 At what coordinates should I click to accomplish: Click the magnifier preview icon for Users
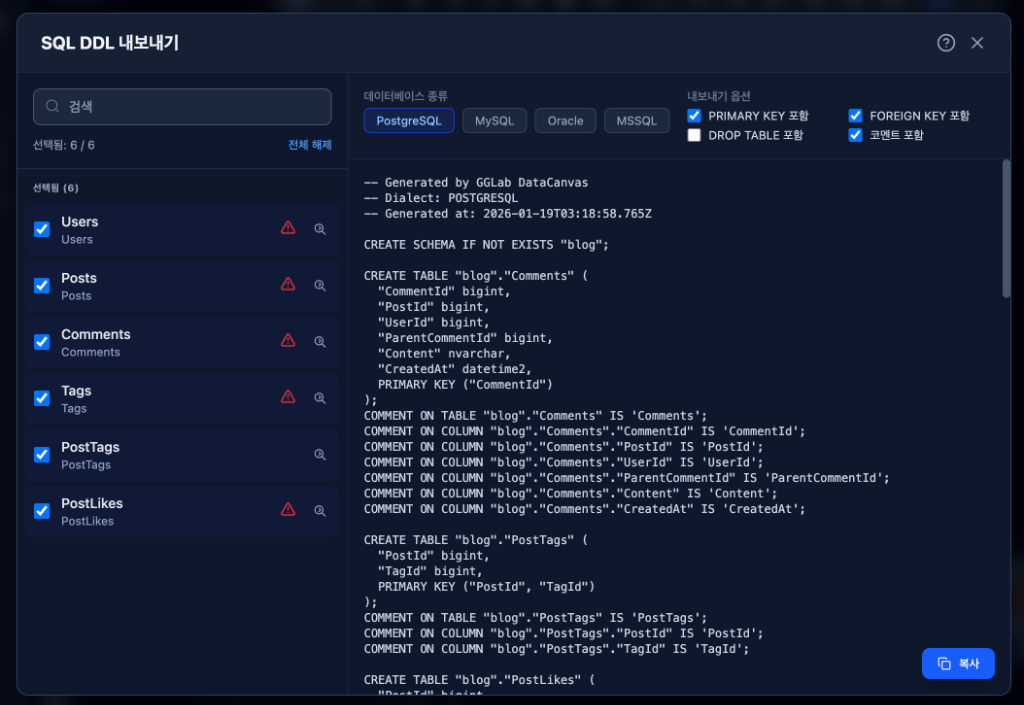(320, 229)
